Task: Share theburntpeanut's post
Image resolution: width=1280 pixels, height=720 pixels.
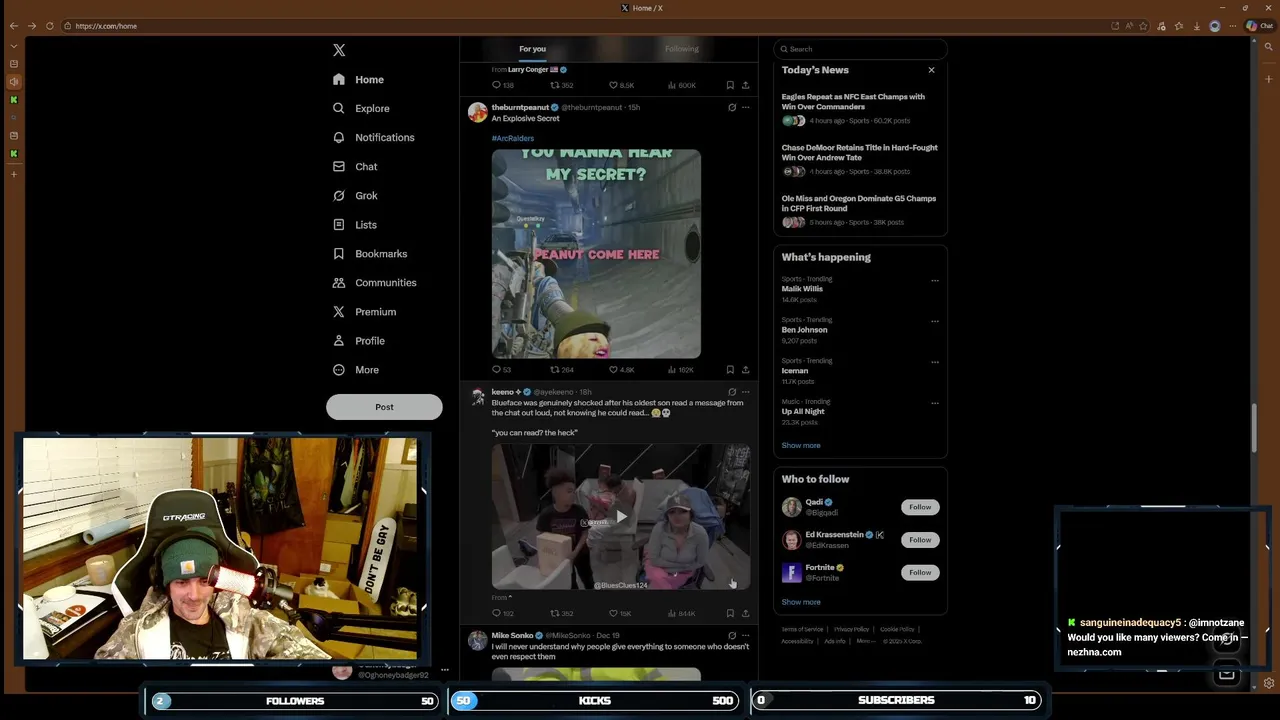Action: click(745, 370)
